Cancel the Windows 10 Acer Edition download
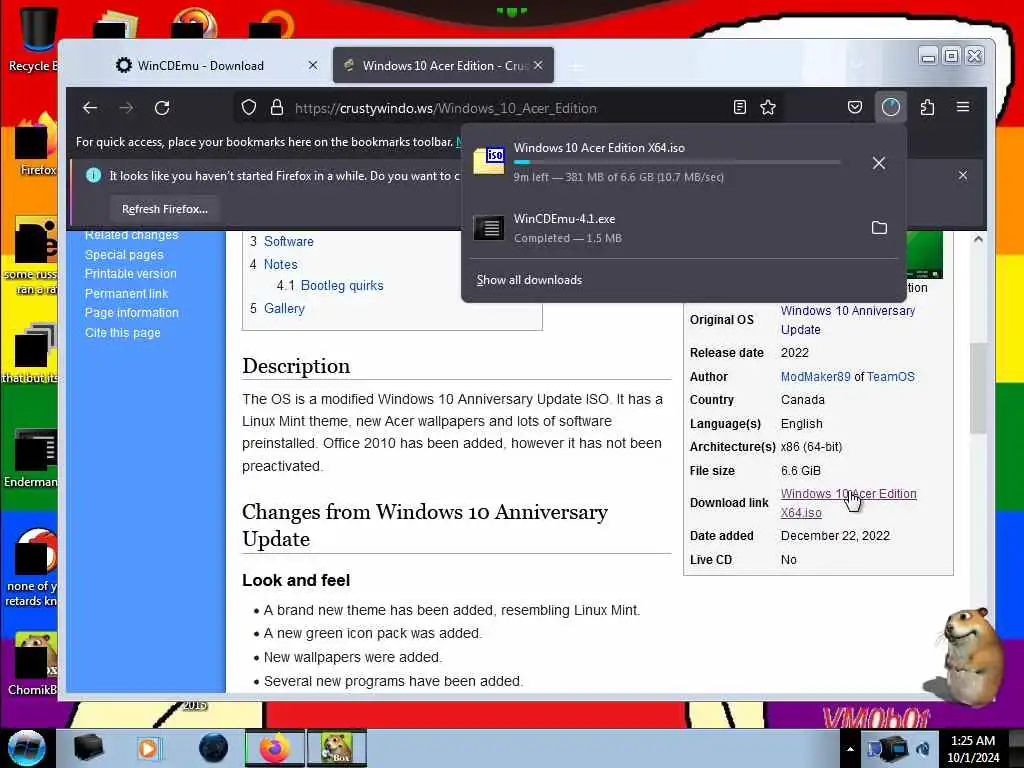The width and height of the screenshot is (1024, 768). [x=879, y=163]
